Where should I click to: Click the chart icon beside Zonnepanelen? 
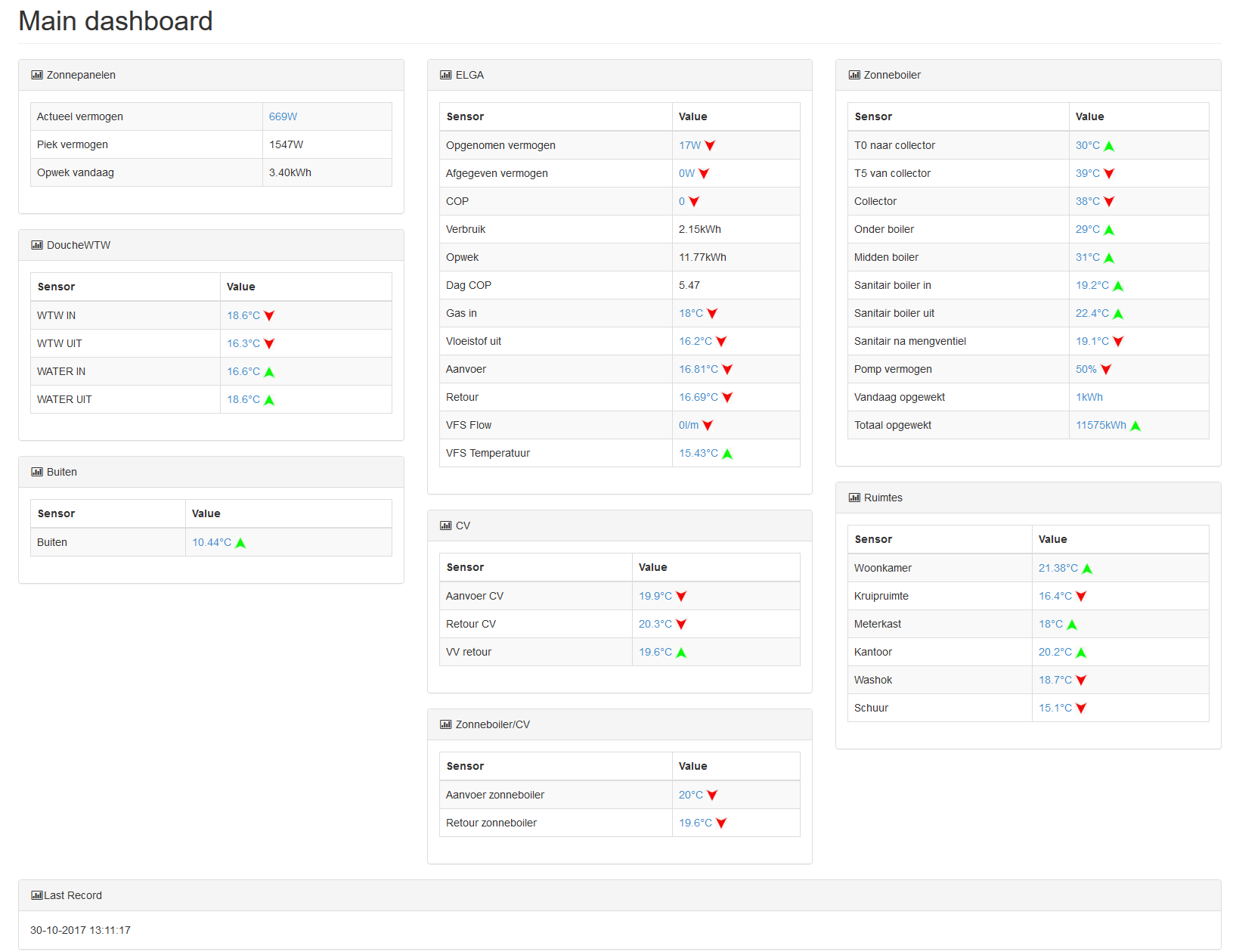36,75
